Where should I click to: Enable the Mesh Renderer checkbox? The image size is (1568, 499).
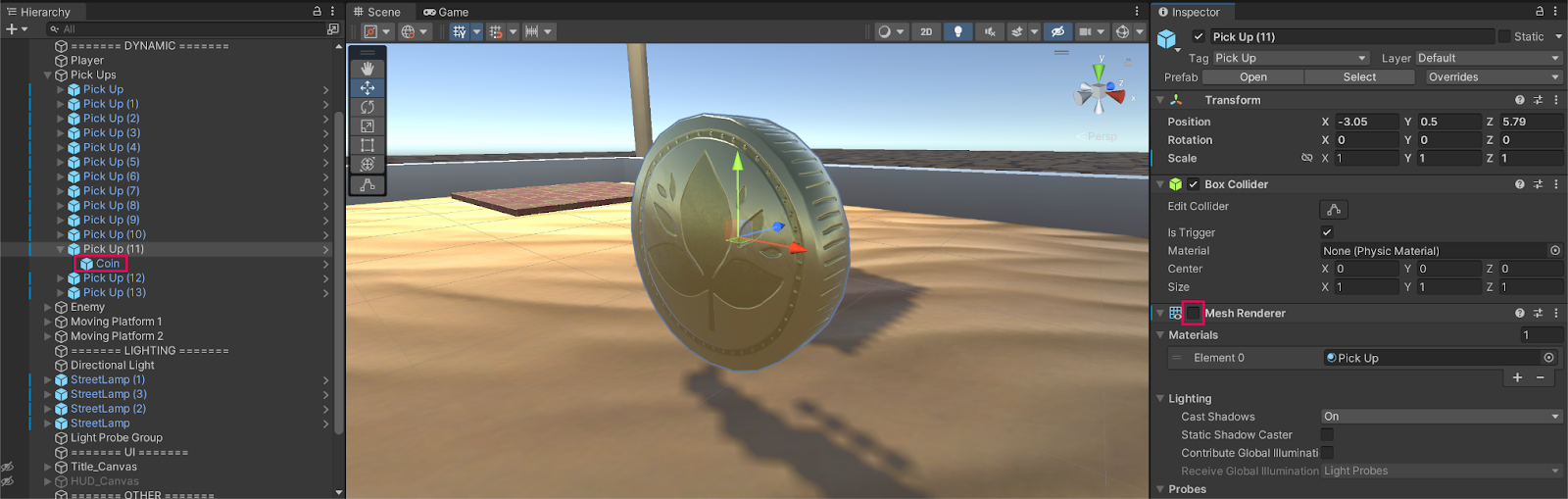[1194, 313]
